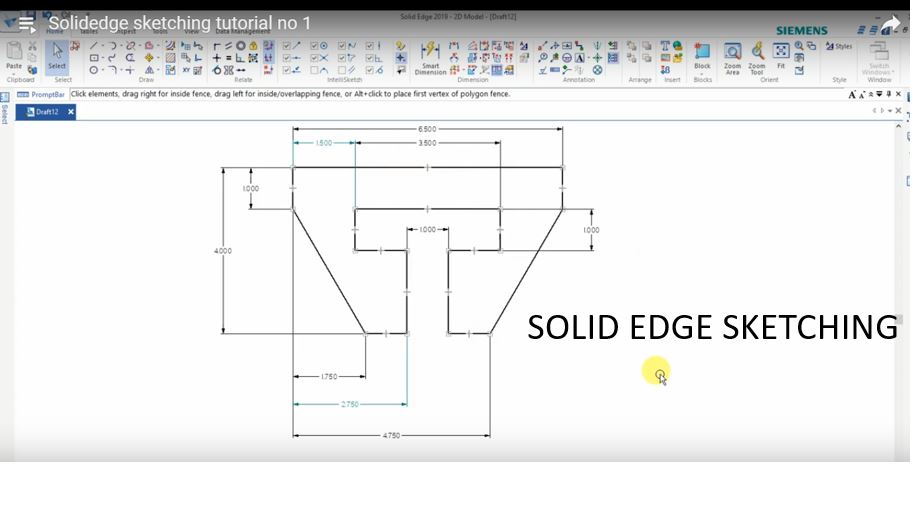The height and width of the screenshot is (513, 914).
Task: Open the Rectangle tool dropdown arrow
Action: click(103, 58)
